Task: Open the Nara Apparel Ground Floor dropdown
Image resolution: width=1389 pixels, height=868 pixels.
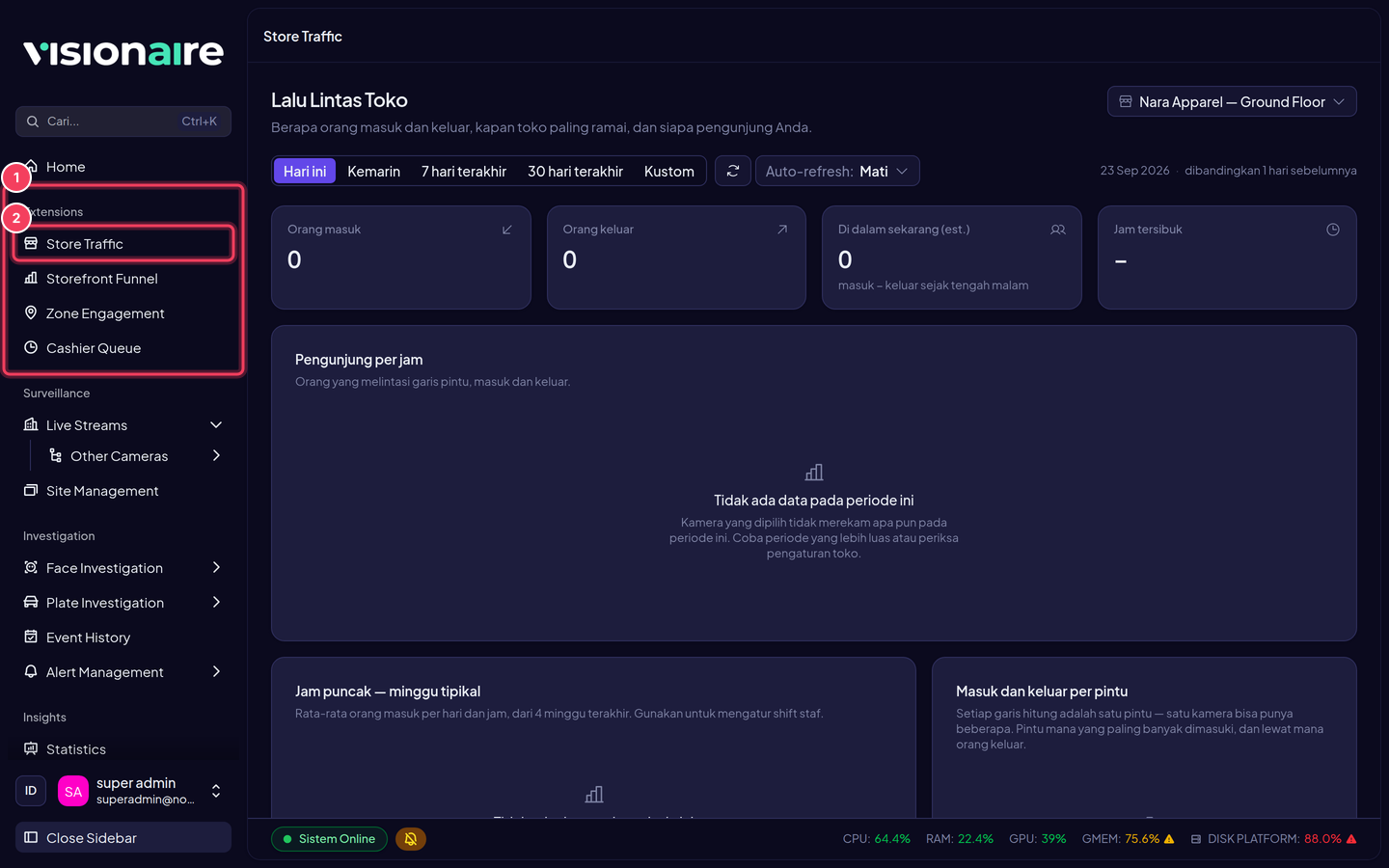Action: click(x=1232, y=101)
